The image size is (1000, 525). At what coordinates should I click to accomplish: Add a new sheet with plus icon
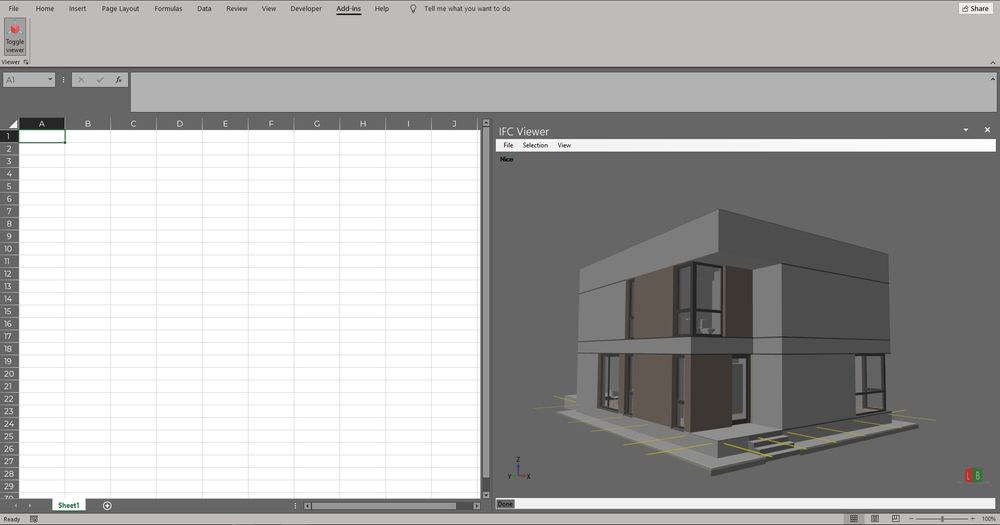107,505
